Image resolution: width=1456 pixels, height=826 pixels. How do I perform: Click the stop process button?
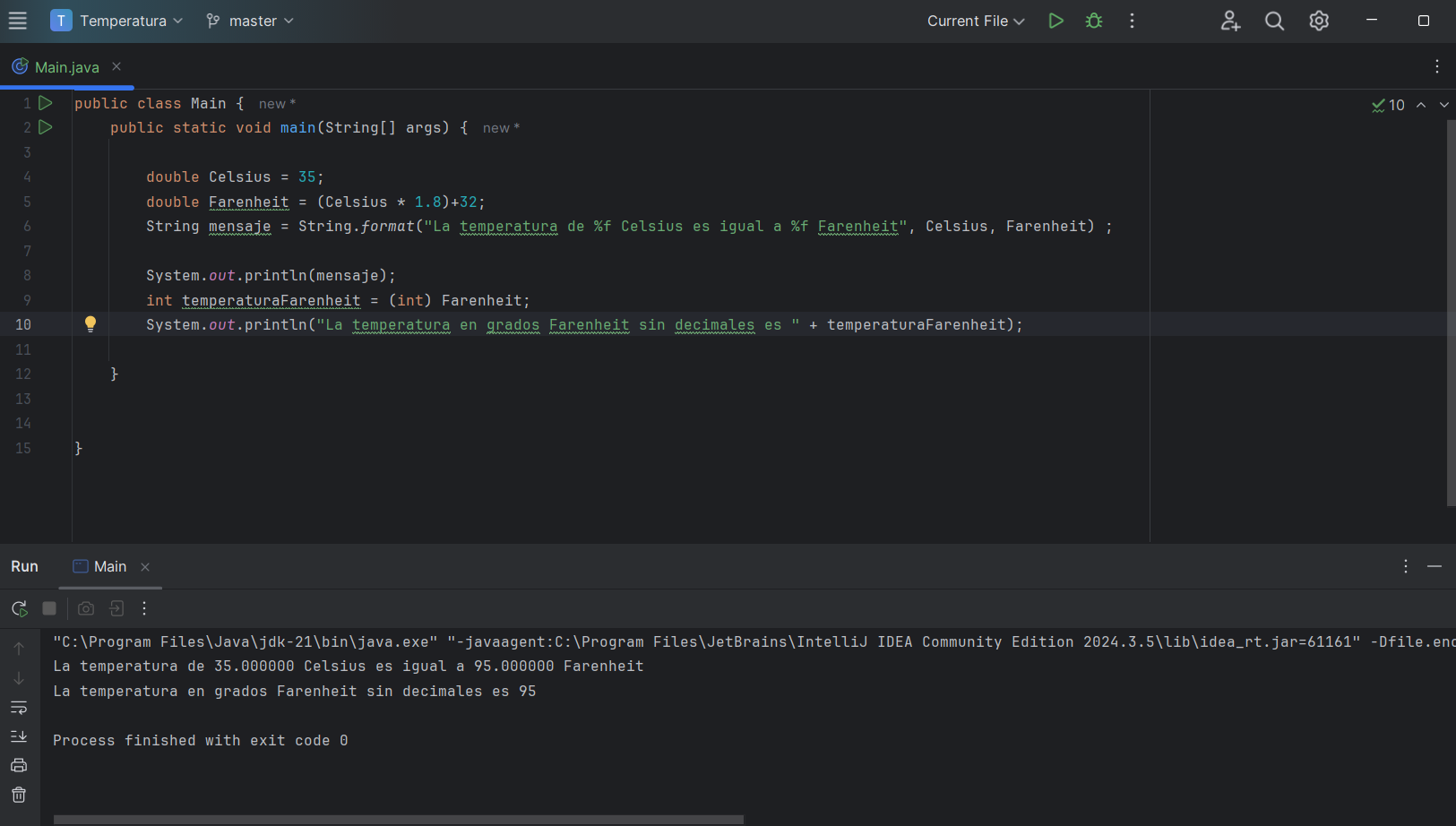(49, 608)
